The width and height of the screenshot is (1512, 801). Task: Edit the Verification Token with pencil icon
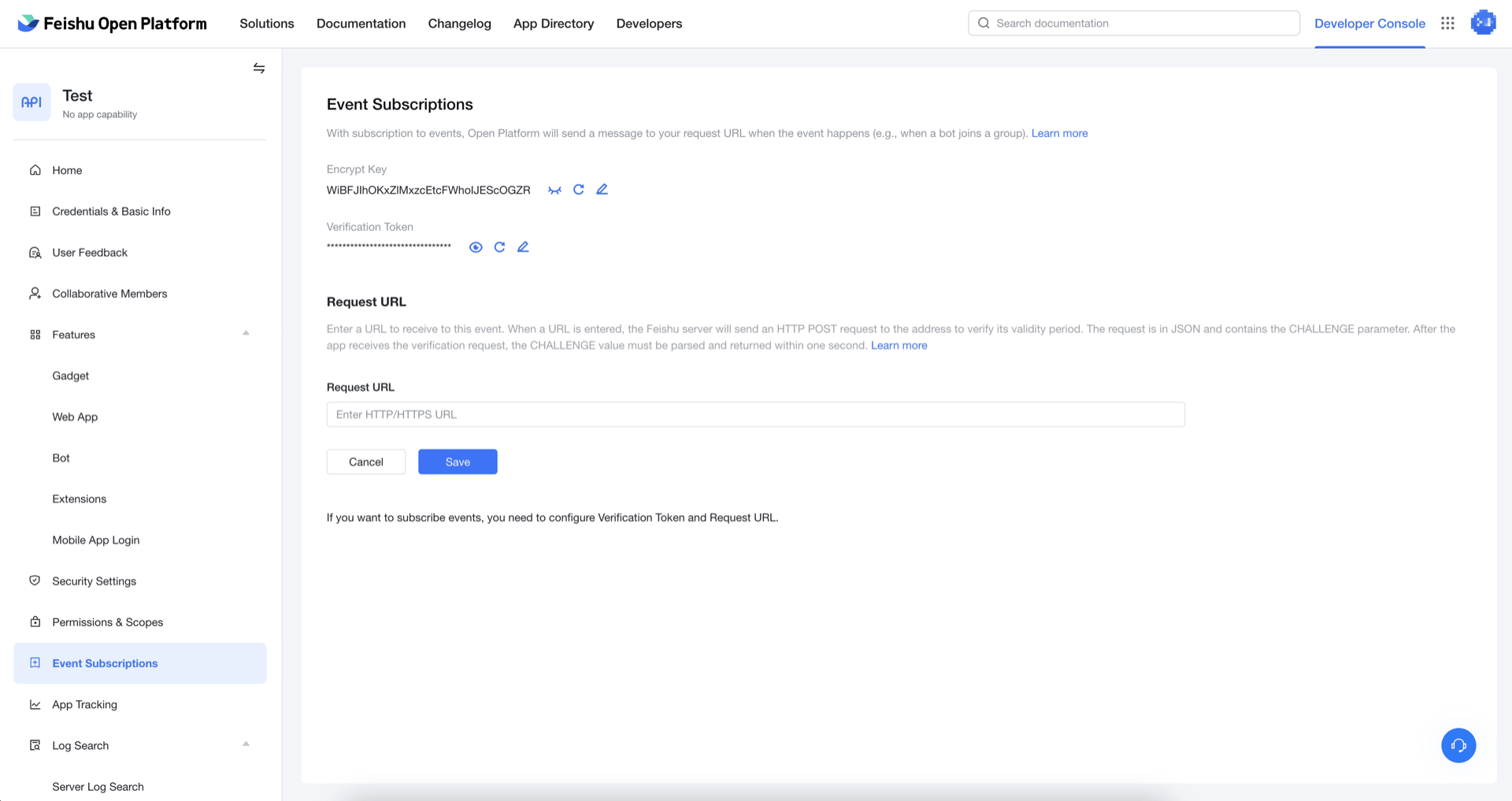[x=523, y=247]
